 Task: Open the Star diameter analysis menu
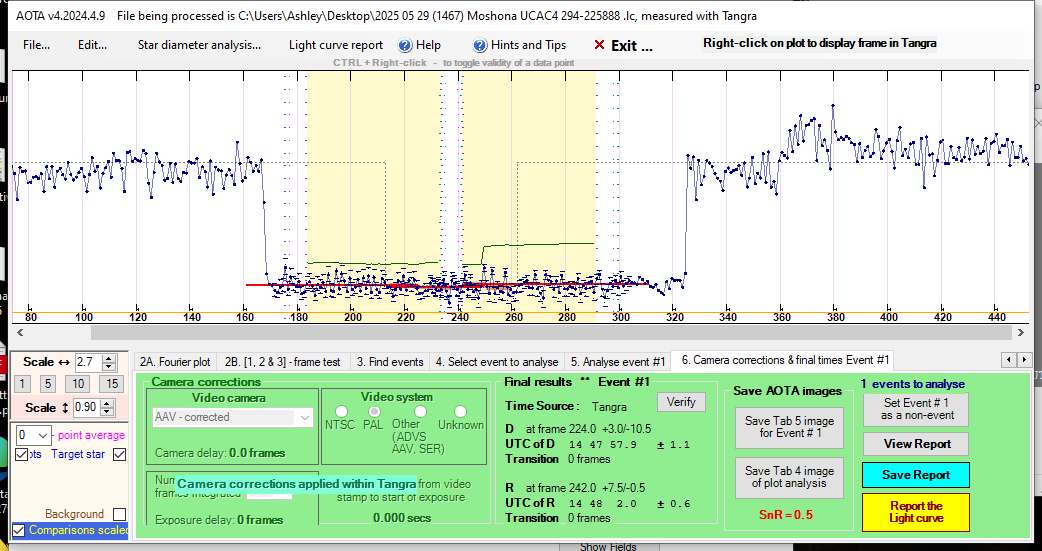199,45
